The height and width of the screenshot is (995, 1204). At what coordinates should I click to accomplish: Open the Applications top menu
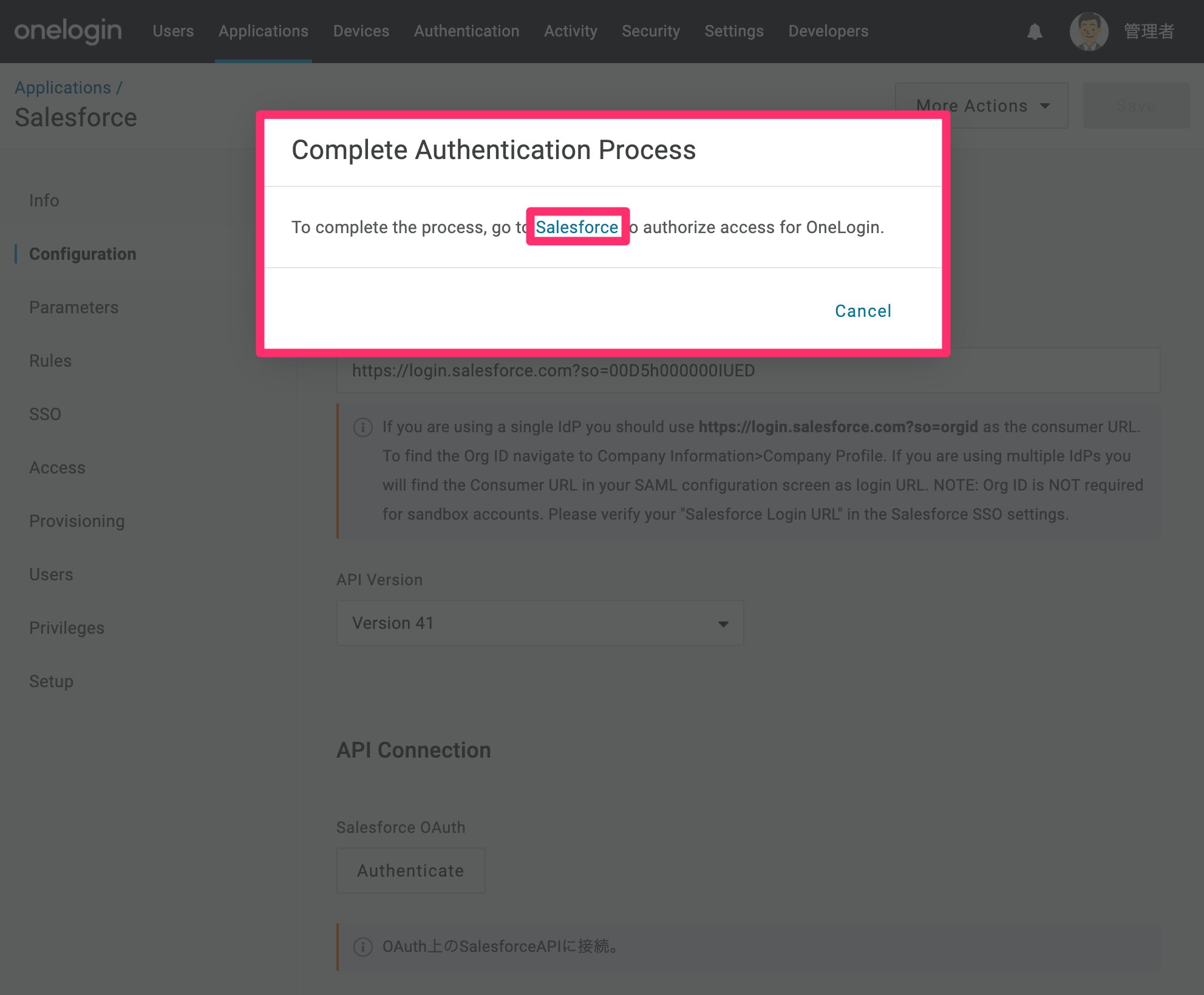click(264, 31)
